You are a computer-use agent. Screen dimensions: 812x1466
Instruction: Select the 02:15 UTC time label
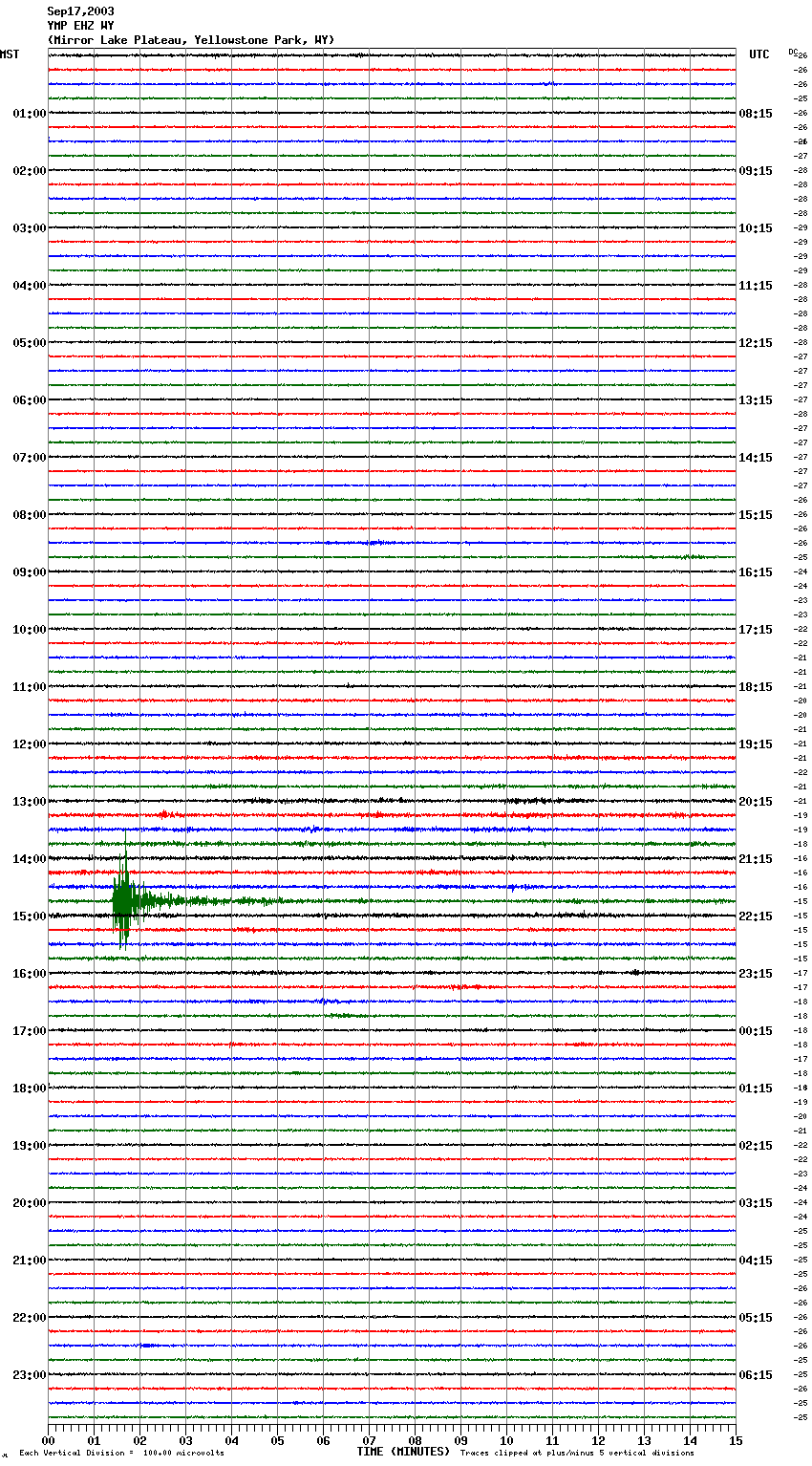pos(756,1146)
